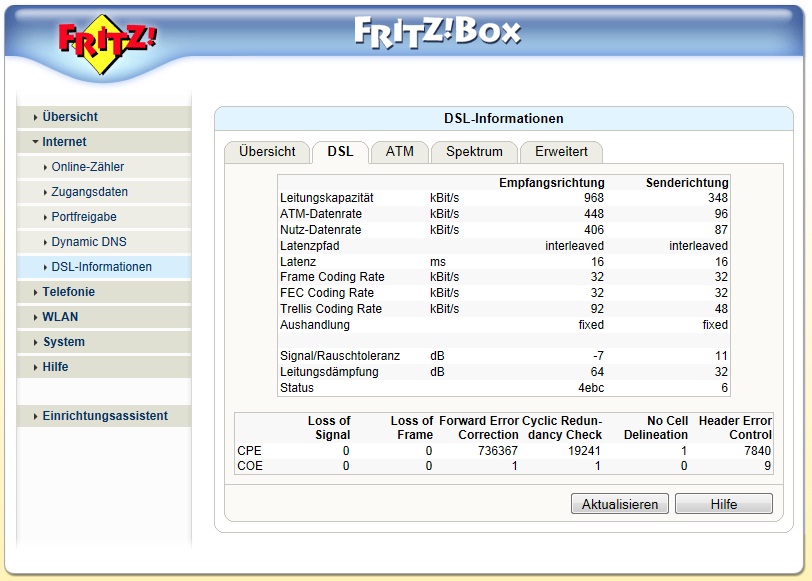The height and width of the screenshot is (581, 812).
Task: Click CPE error correction value 736367
Action: click(x=498, y=451)
